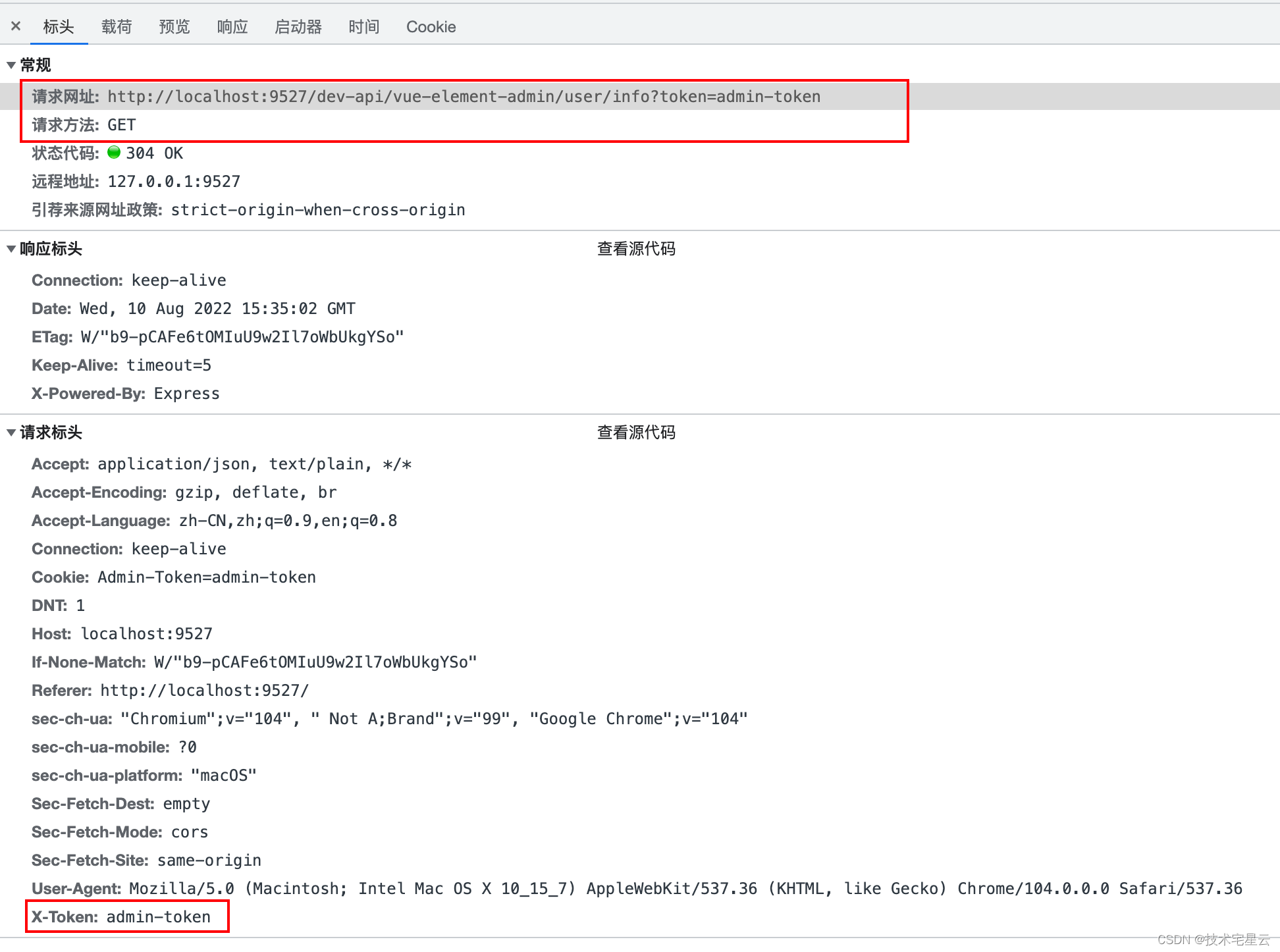Select the sec-ch-ua header value
This screenshot has height=952, width=1280.
(435, 719)
